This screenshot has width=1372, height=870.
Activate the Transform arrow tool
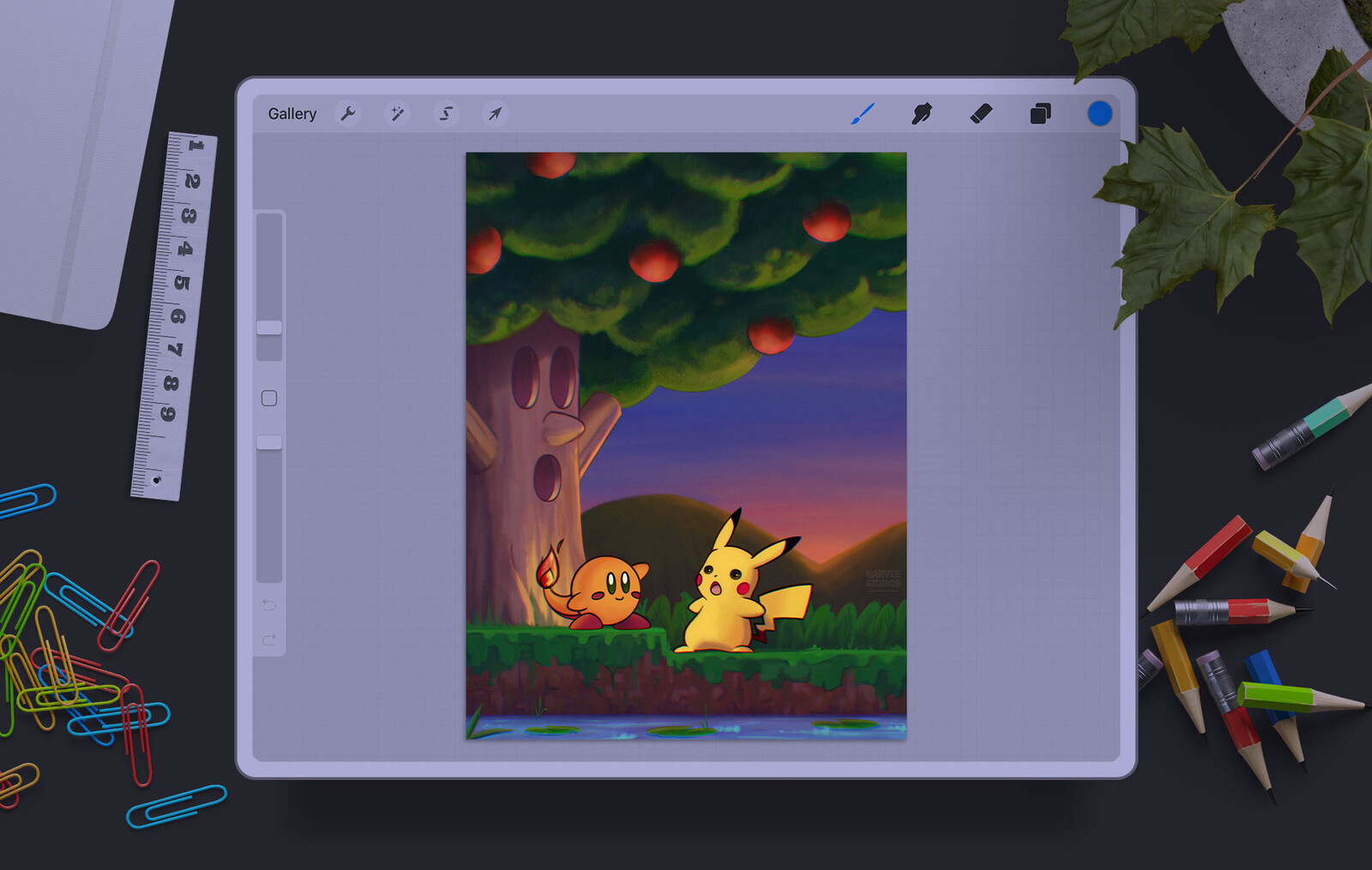(495, 114)
